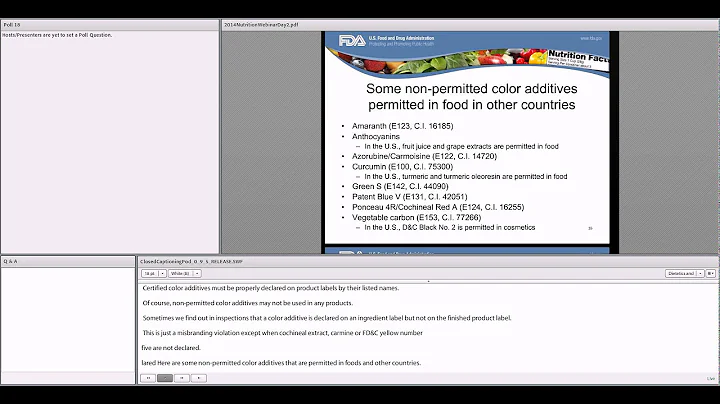Select the 2014NutritionWebinarDay2.pdf pod title

tap(261, 25)
